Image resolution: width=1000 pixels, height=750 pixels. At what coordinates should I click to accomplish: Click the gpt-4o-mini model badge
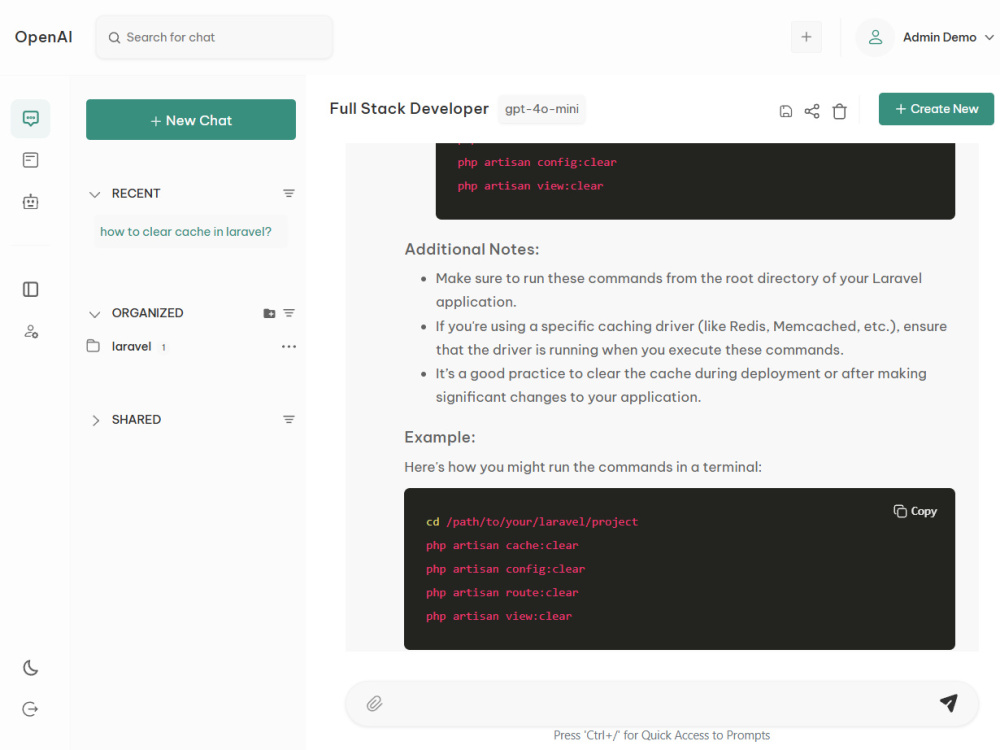(x=541, y=109)
